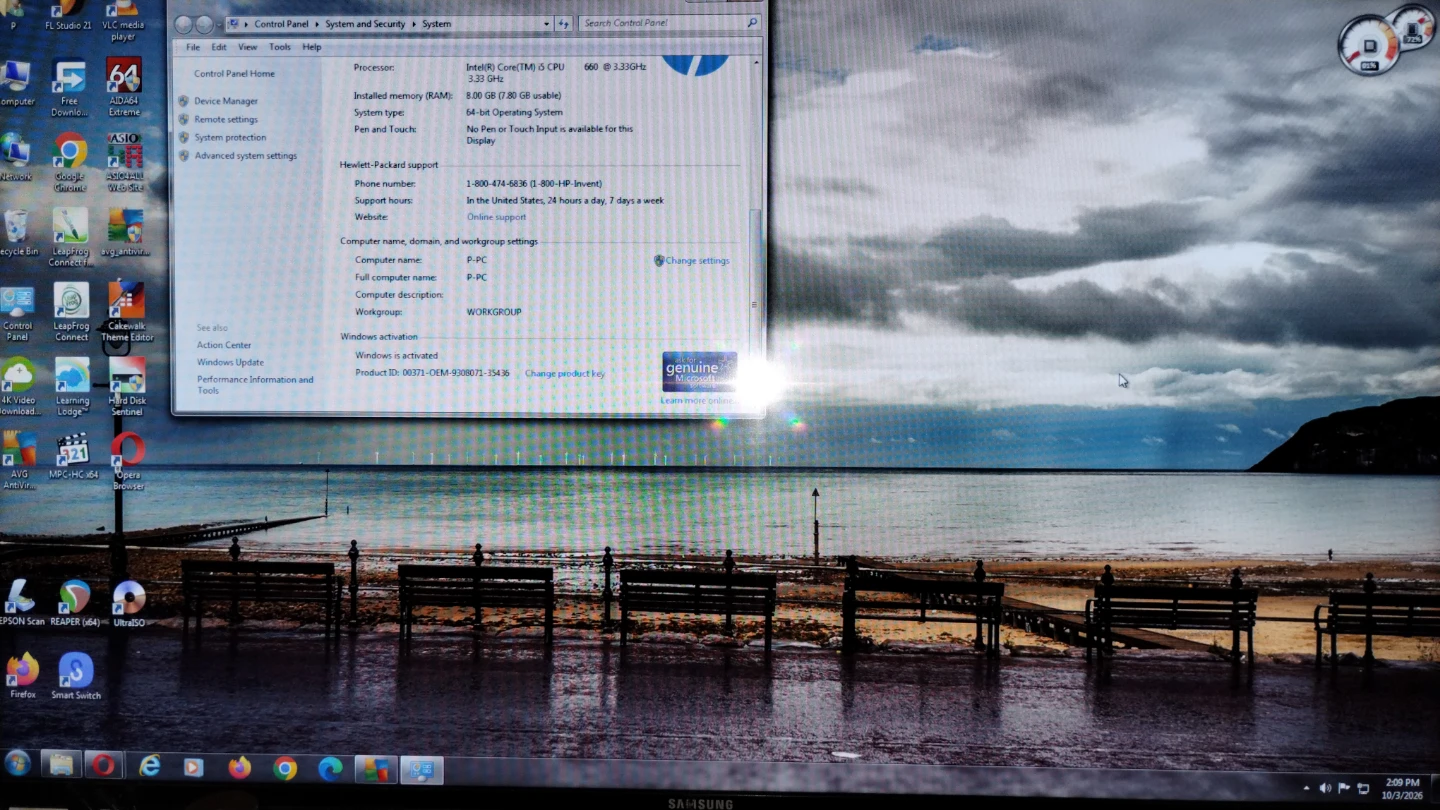Show hidden tray icons arrow
Screen dimensions: 1440x810
point(1306,788)
